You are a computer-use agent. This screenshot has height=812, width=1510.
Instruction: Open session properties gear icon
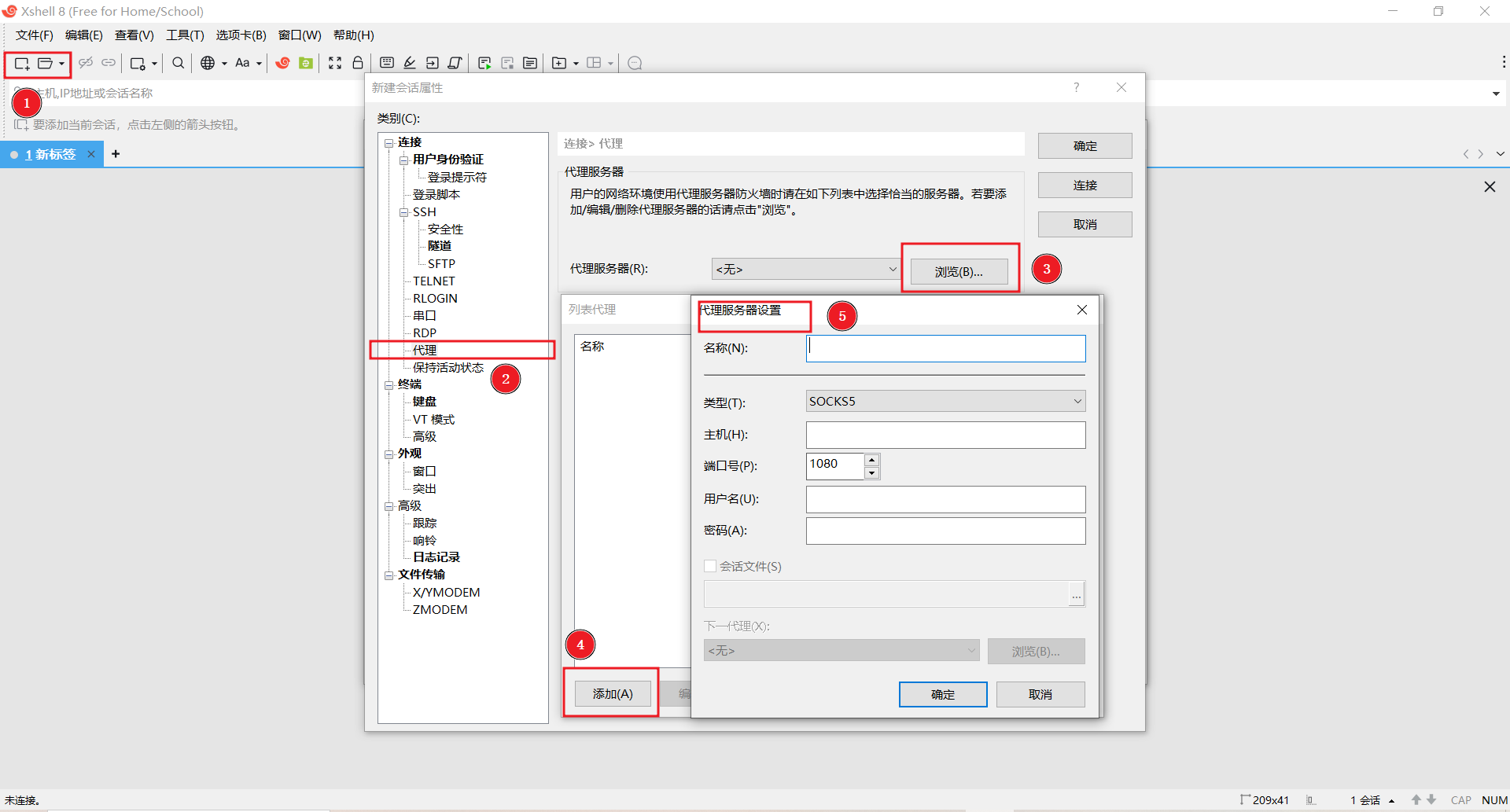point(138,64)
